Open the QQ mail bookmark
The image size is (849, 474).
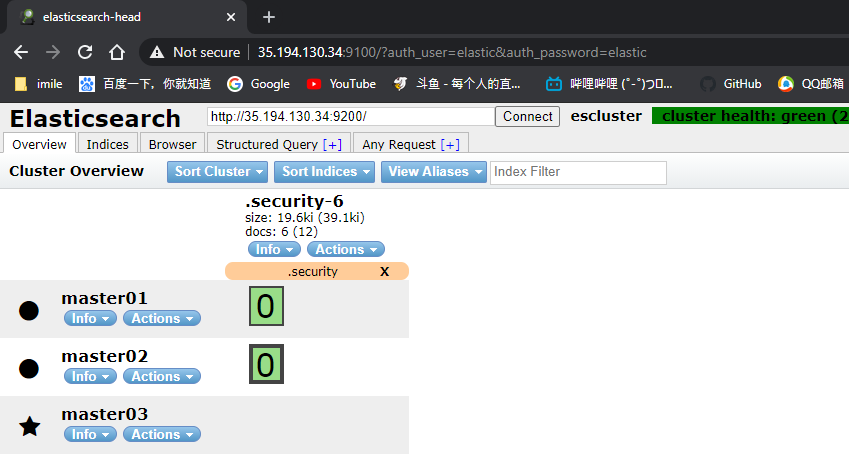pos(811,84)
